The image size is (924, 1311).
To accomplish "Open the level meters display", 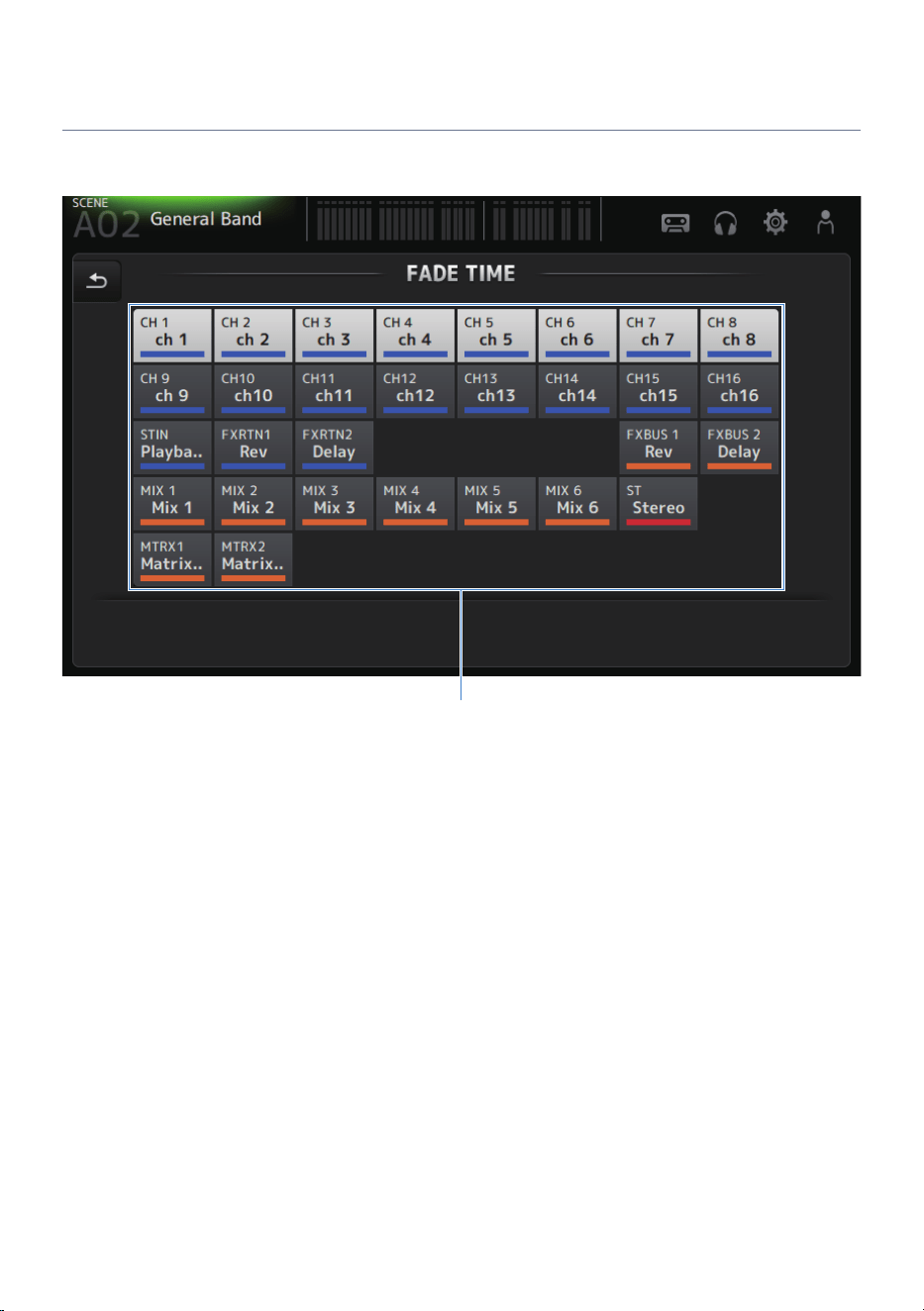I will pos(454,220).
